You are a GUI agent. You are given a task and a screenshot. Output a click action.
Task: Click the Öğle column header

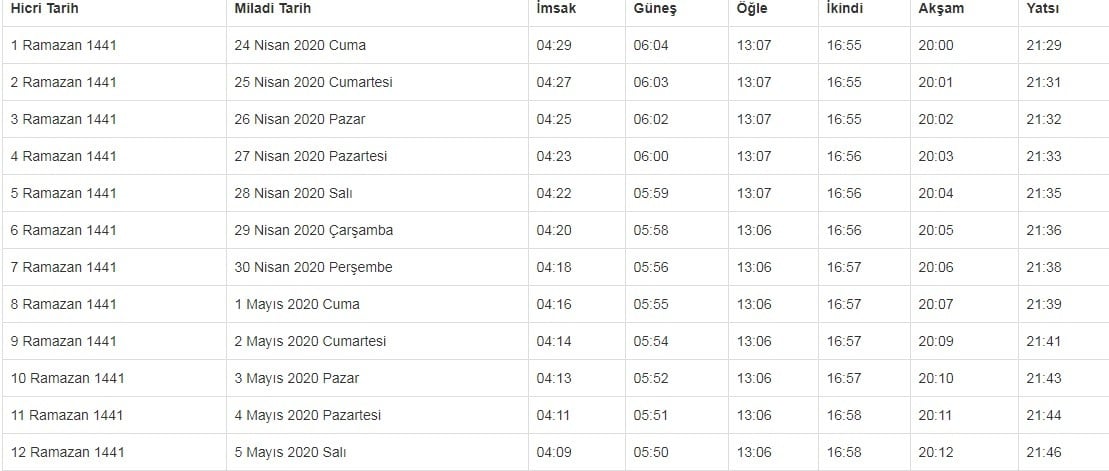click(x=754, y=9)
